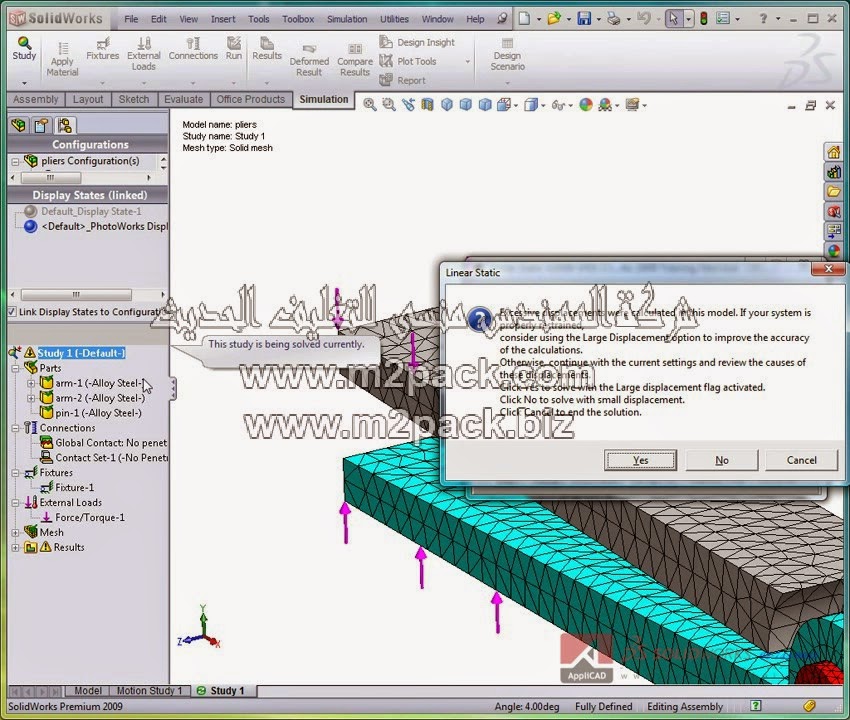Switch to the Layout tab
Screen dimensions: 850x720
tap(88, 99)
